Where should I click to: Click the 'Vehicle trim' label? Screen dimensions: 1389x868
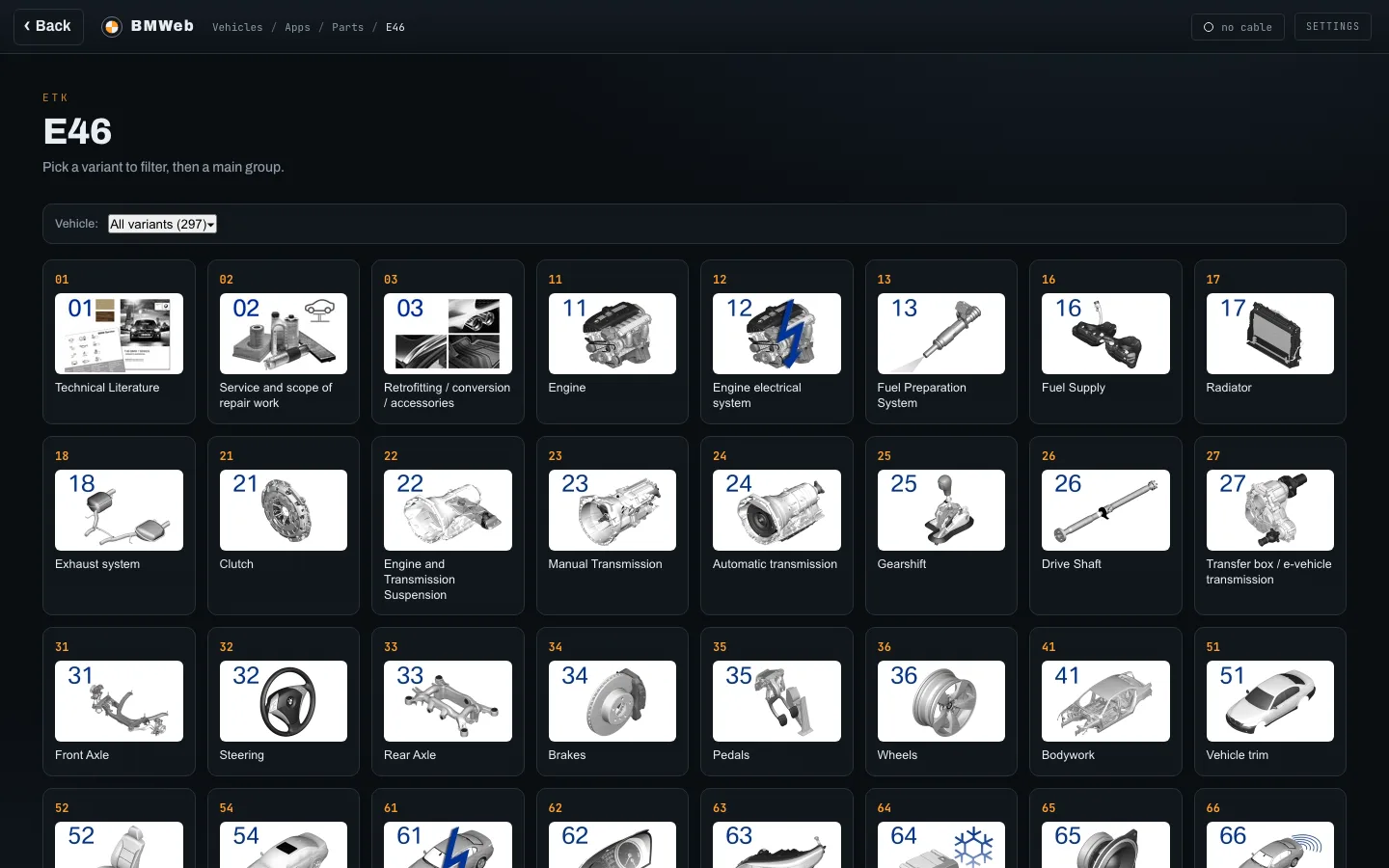pos(1238,755)
